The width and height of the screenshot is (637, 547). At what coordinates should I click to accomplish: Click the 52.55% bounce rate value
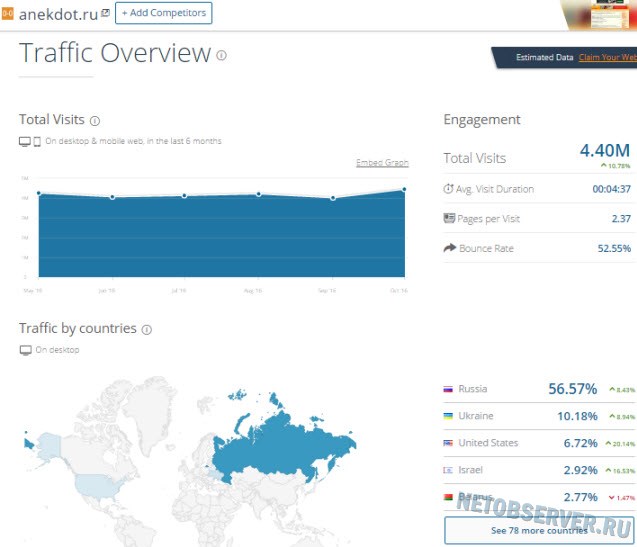(x=614, y=248)
